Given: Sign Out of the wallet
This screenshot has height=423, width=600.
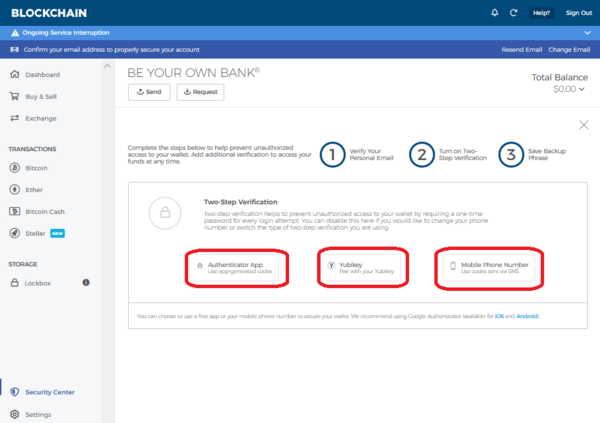Looking at the screenshot, I should click(579, 13).
